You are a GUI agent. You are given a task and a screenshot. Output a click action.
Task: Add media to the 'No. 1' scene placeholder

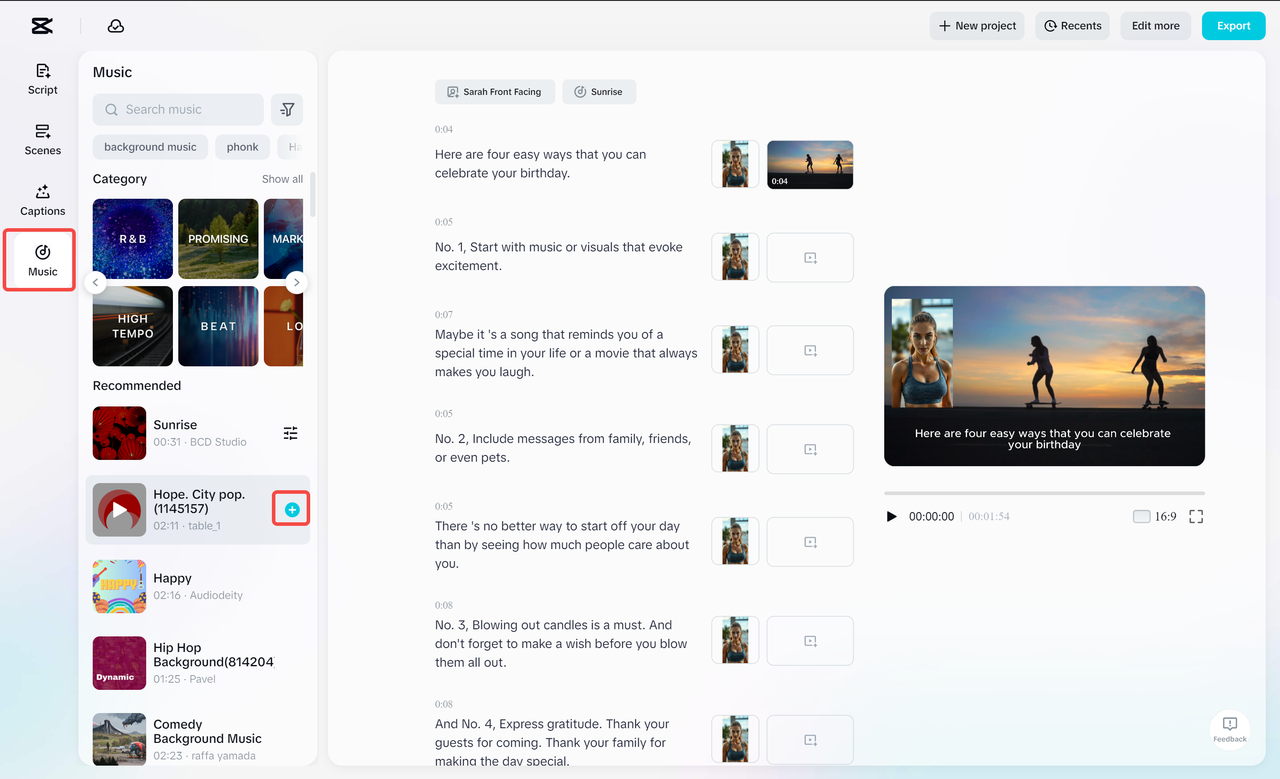point(810,258)
